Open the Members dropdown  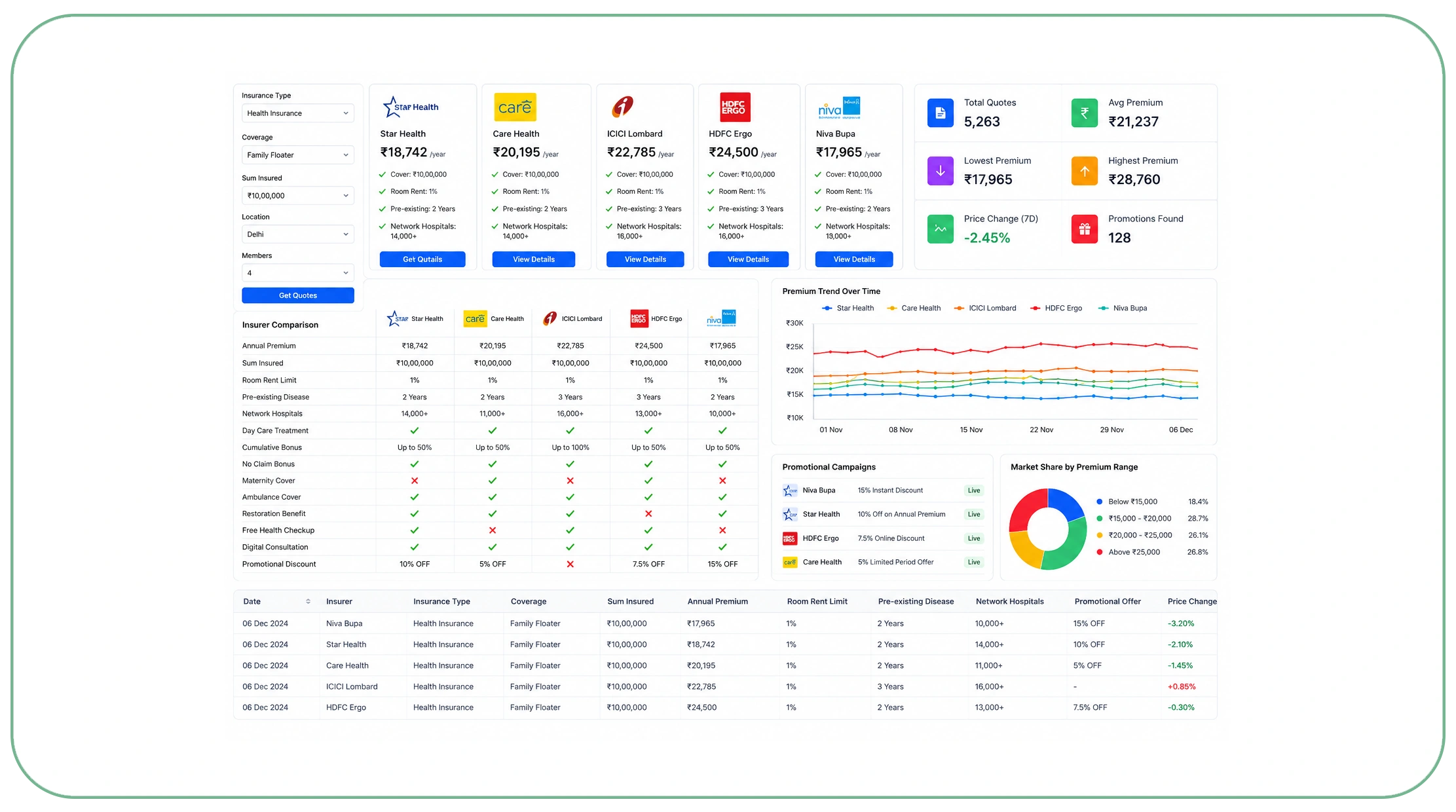(298, 273)
